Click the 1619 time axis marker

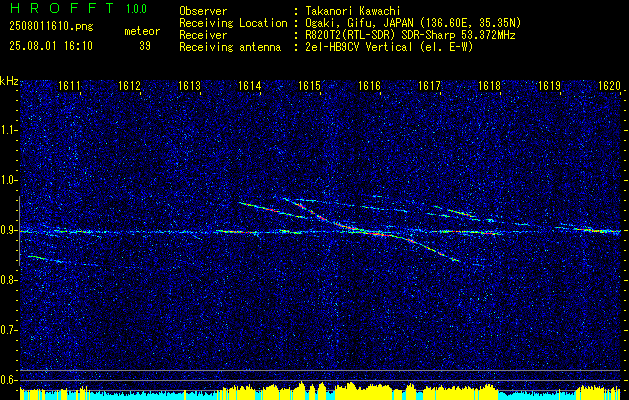pyautogui.click(x=550, y=86)
